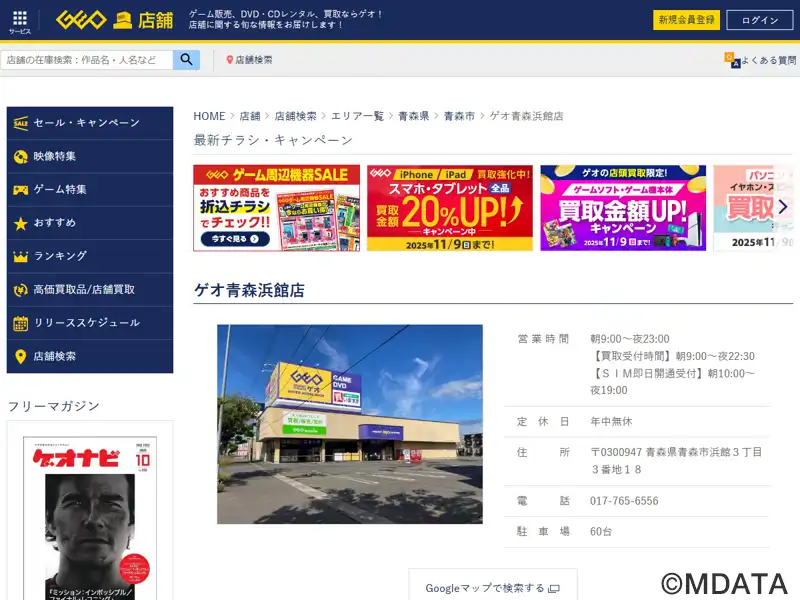Open セール・キャンペーン sidebar menu
This screenshot has height=600, width=800.
pos(90,123)
